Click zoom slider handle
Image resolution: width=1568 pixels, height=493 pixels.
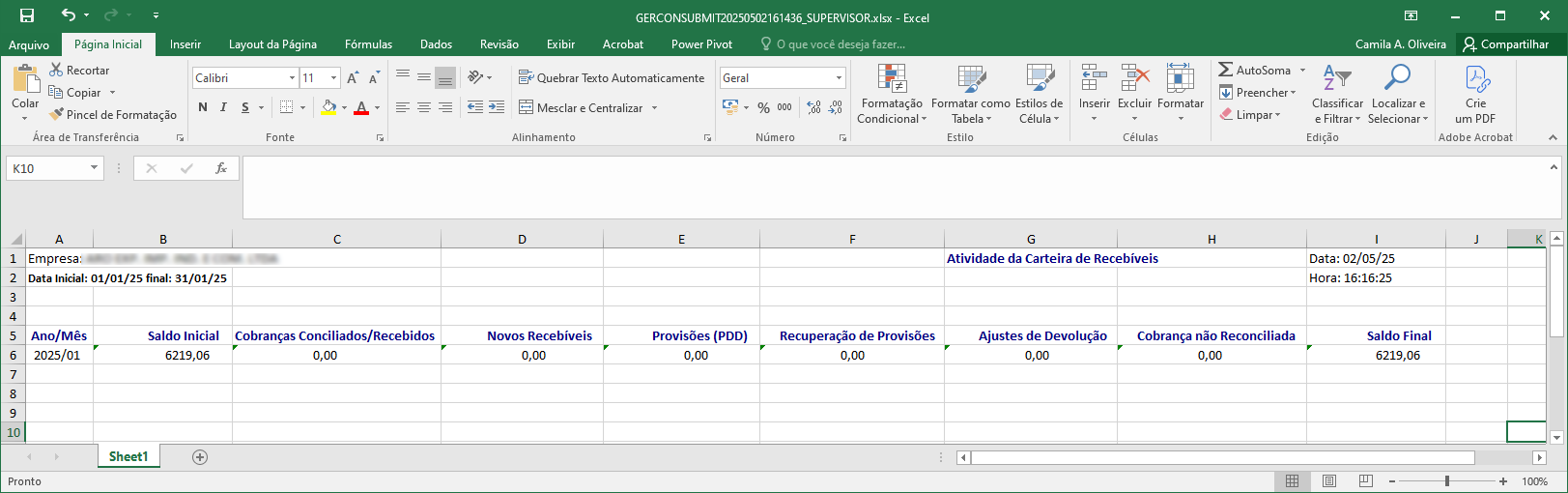(x=1447, y=481)
